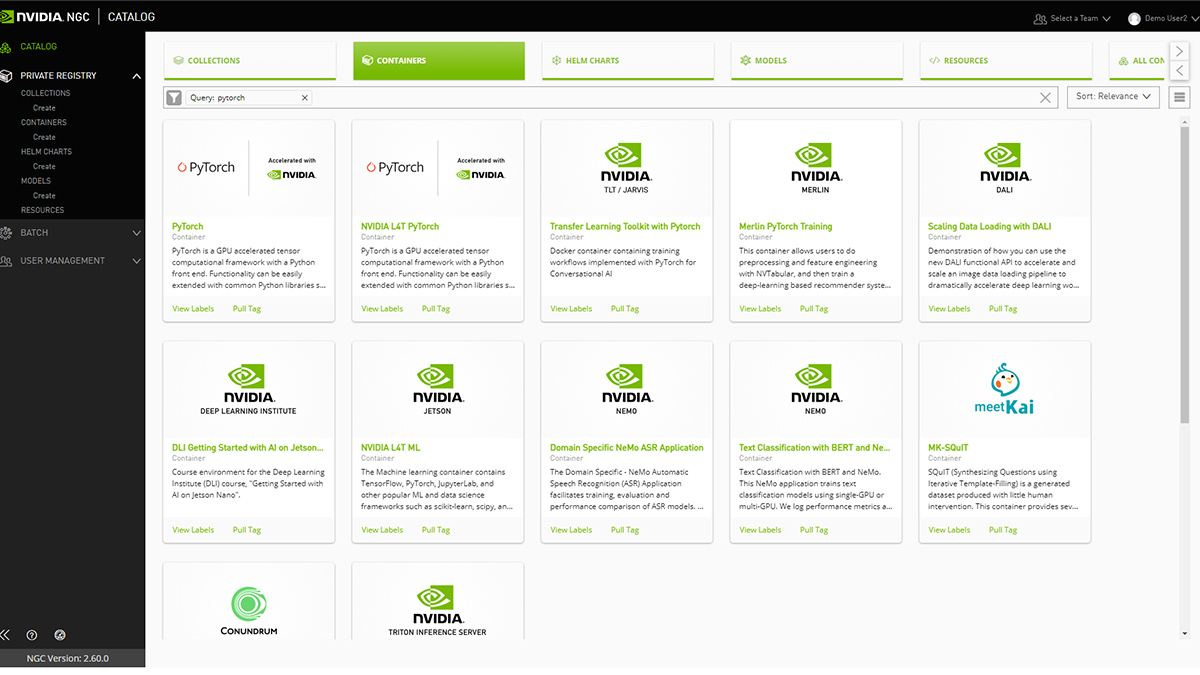Collapse sidebar using the double-chevron icon
This screenshot has width=1200, height=675.
coord(8,635)
